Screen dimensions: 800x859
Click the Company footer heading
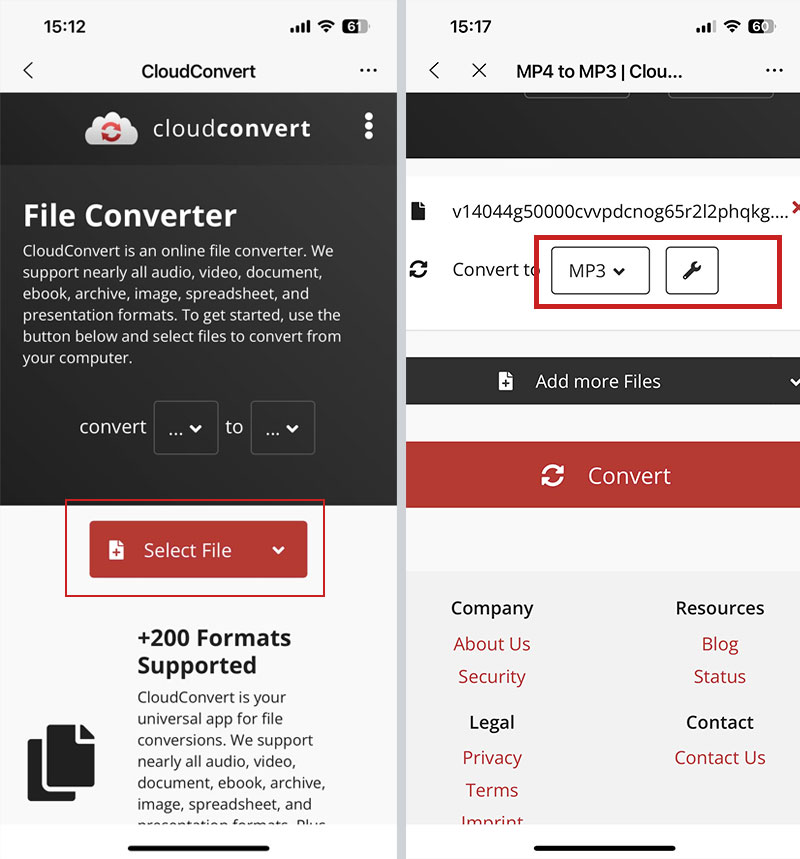[x=492, y=609]
